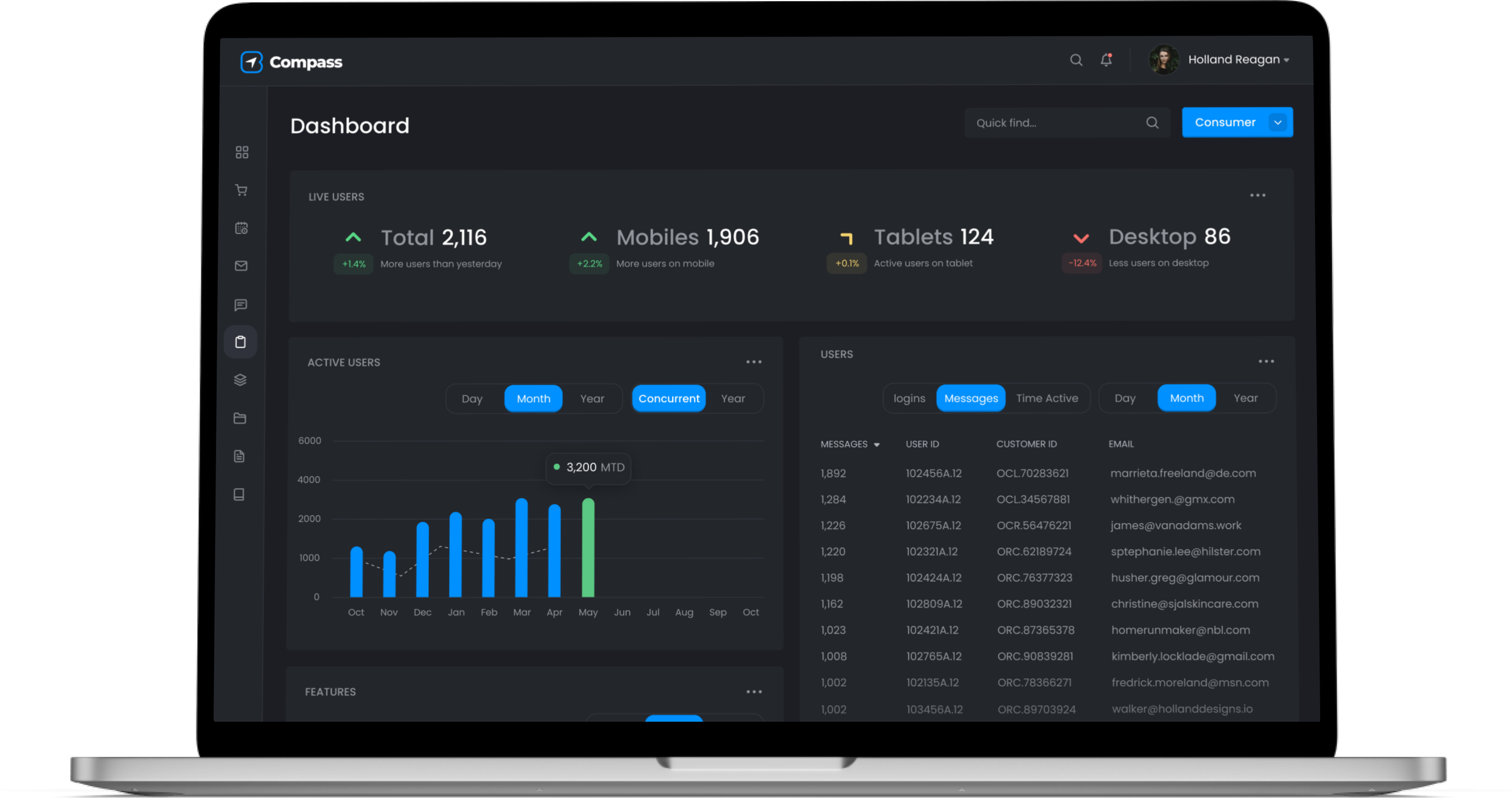Switch to the Time Active tab
The image size is (1512, 809).
click(x=1047, y=398)
